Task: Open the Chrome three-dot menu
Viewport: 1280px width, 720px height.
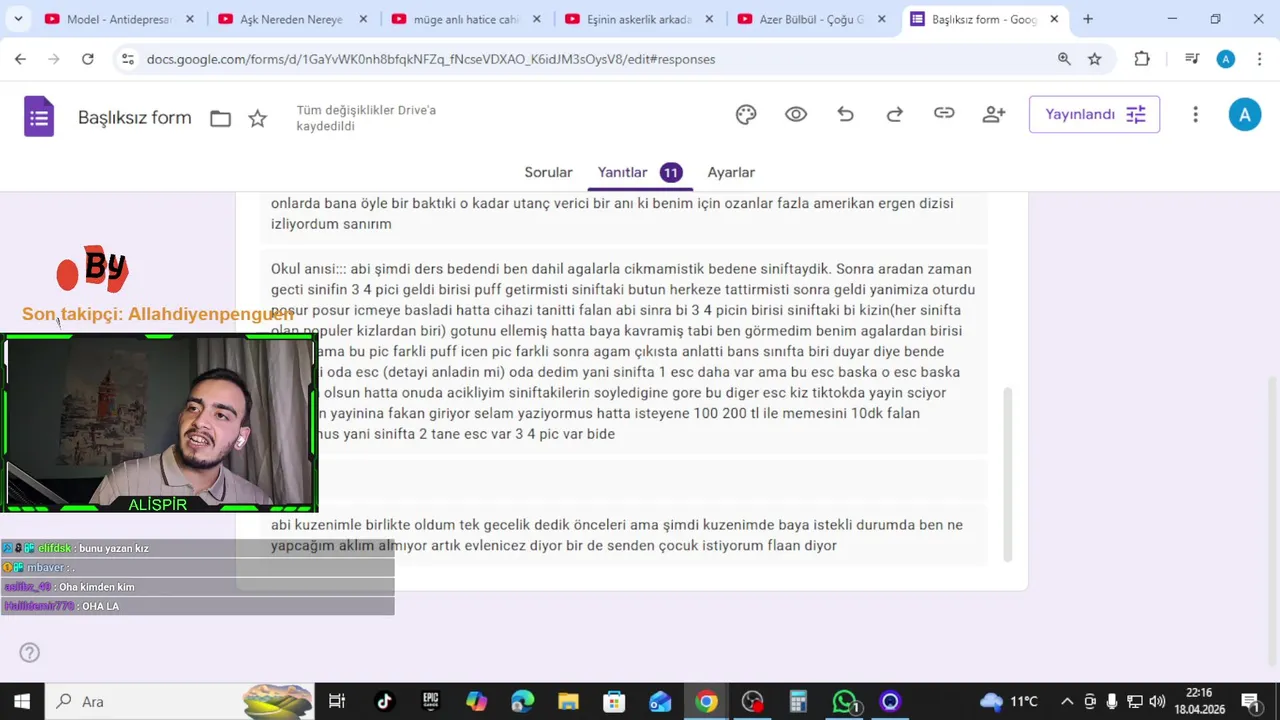Action: [x=1260, y=59]
